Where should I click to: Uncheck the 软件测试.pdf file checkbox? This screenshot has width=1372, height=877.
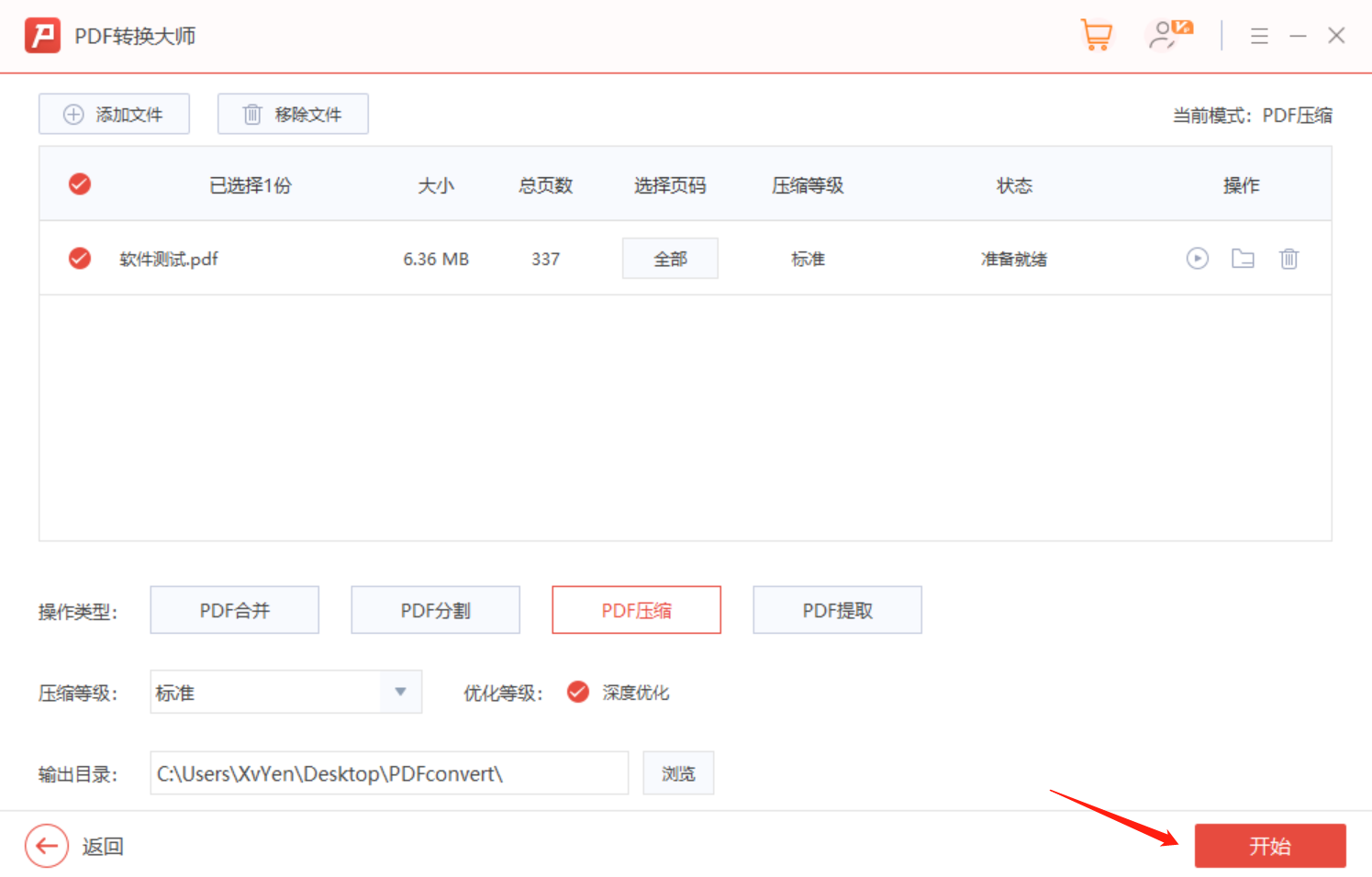coord(80,258)
